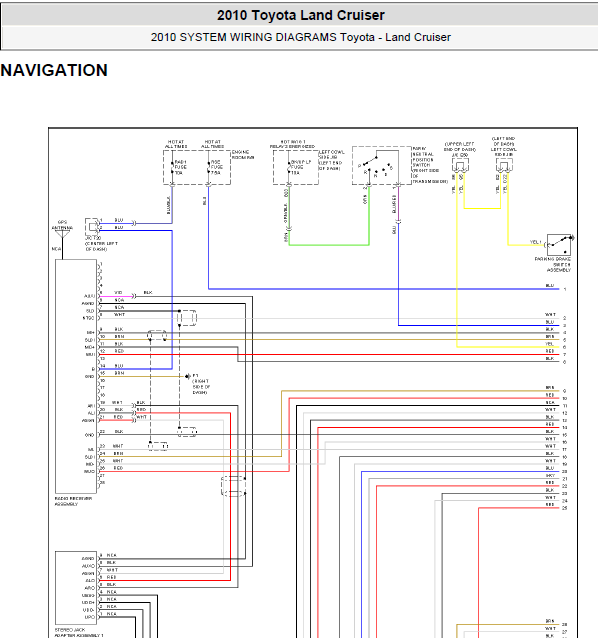Viewport: 598px width, 638px height.
Task: Click the NAVIGATION section heading
Action: pyautogui.click(x=54, y=70)
